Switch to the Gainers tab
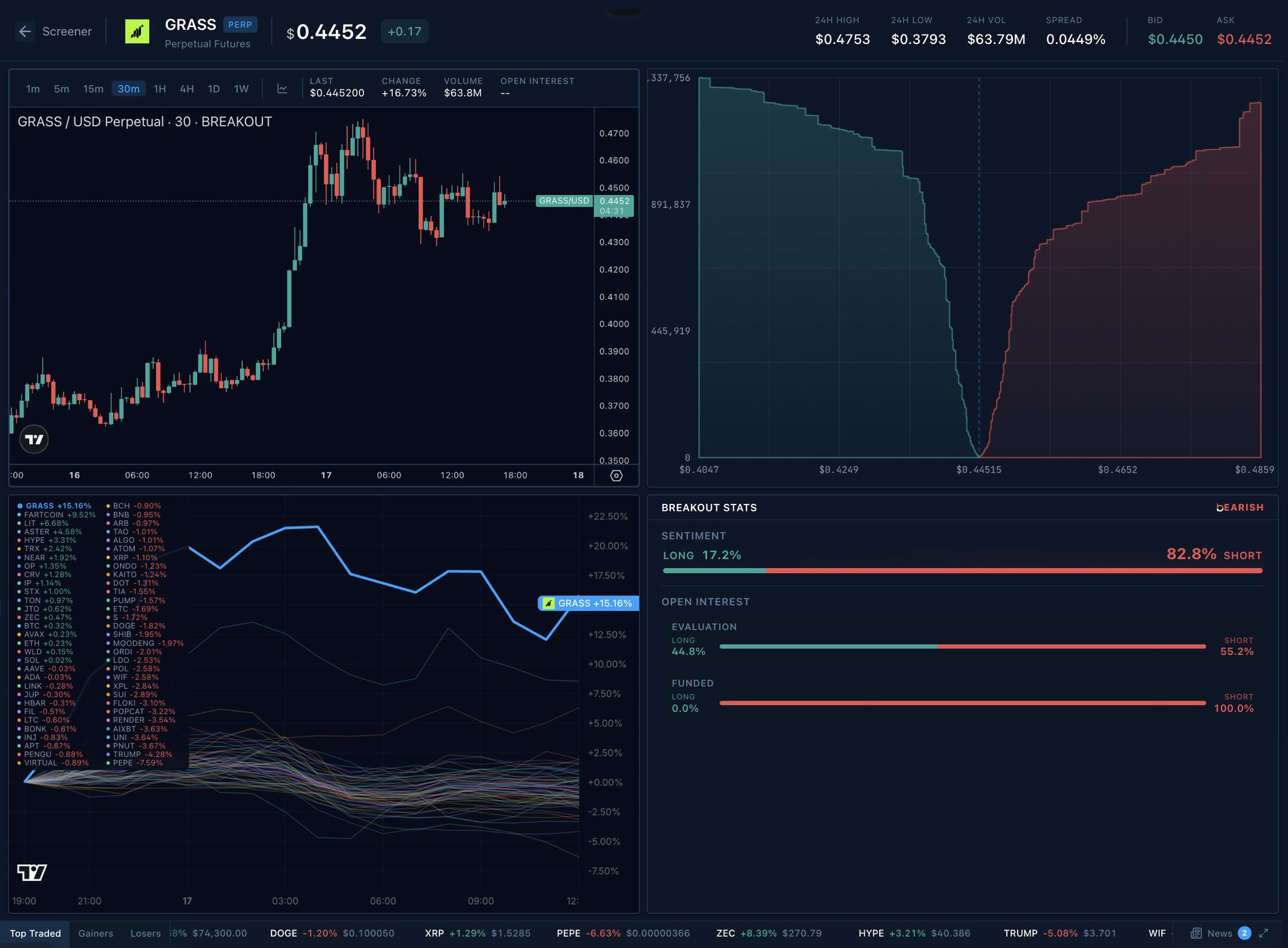 [96, 934]
